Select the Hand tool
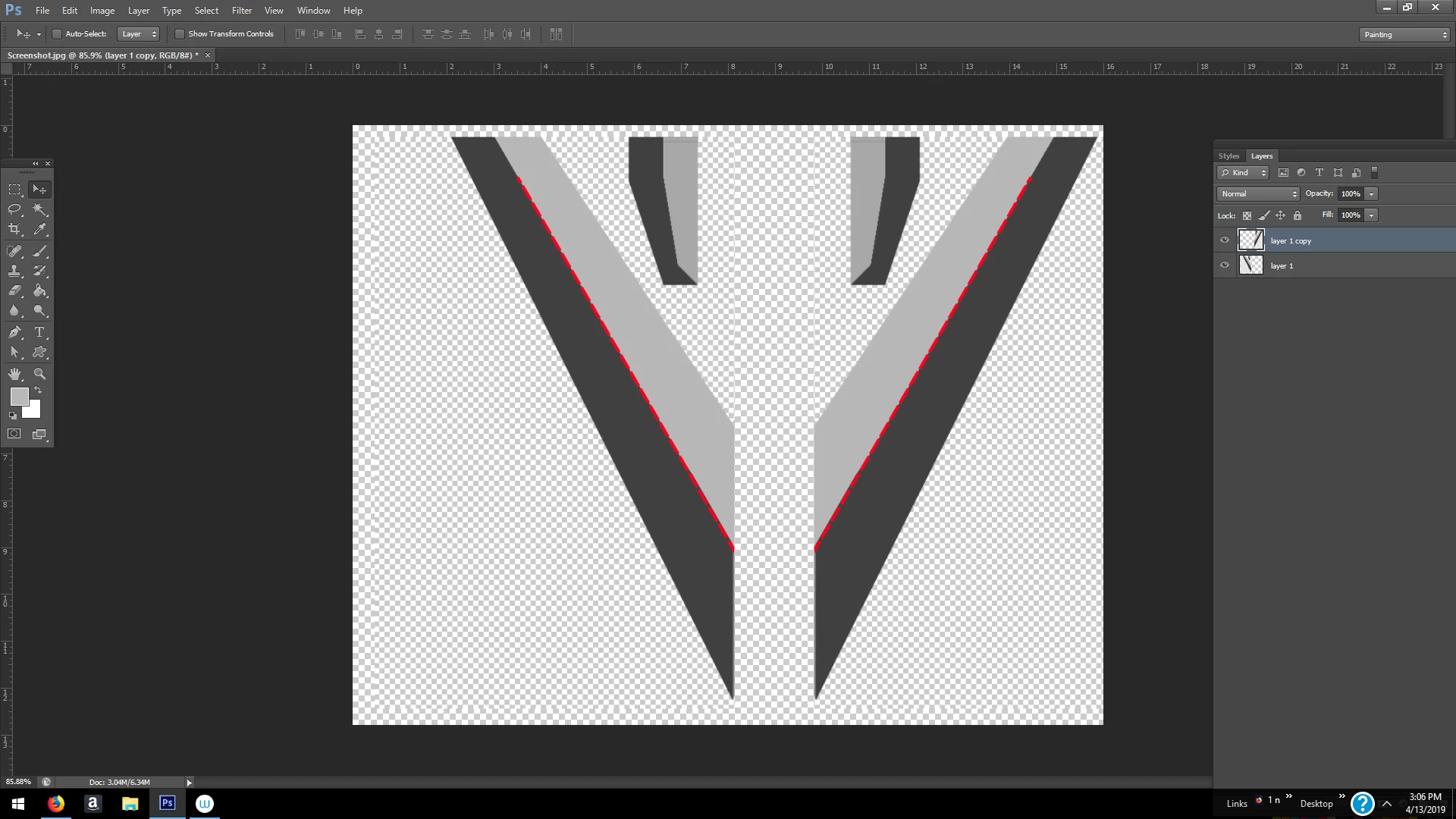The height and width of the screenshot is (819, 1456). 14,374
